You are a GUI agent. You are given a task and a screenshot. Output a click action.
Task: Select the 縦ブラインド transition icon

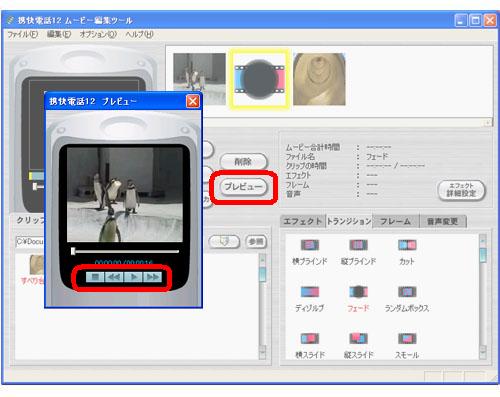(358, 245)
